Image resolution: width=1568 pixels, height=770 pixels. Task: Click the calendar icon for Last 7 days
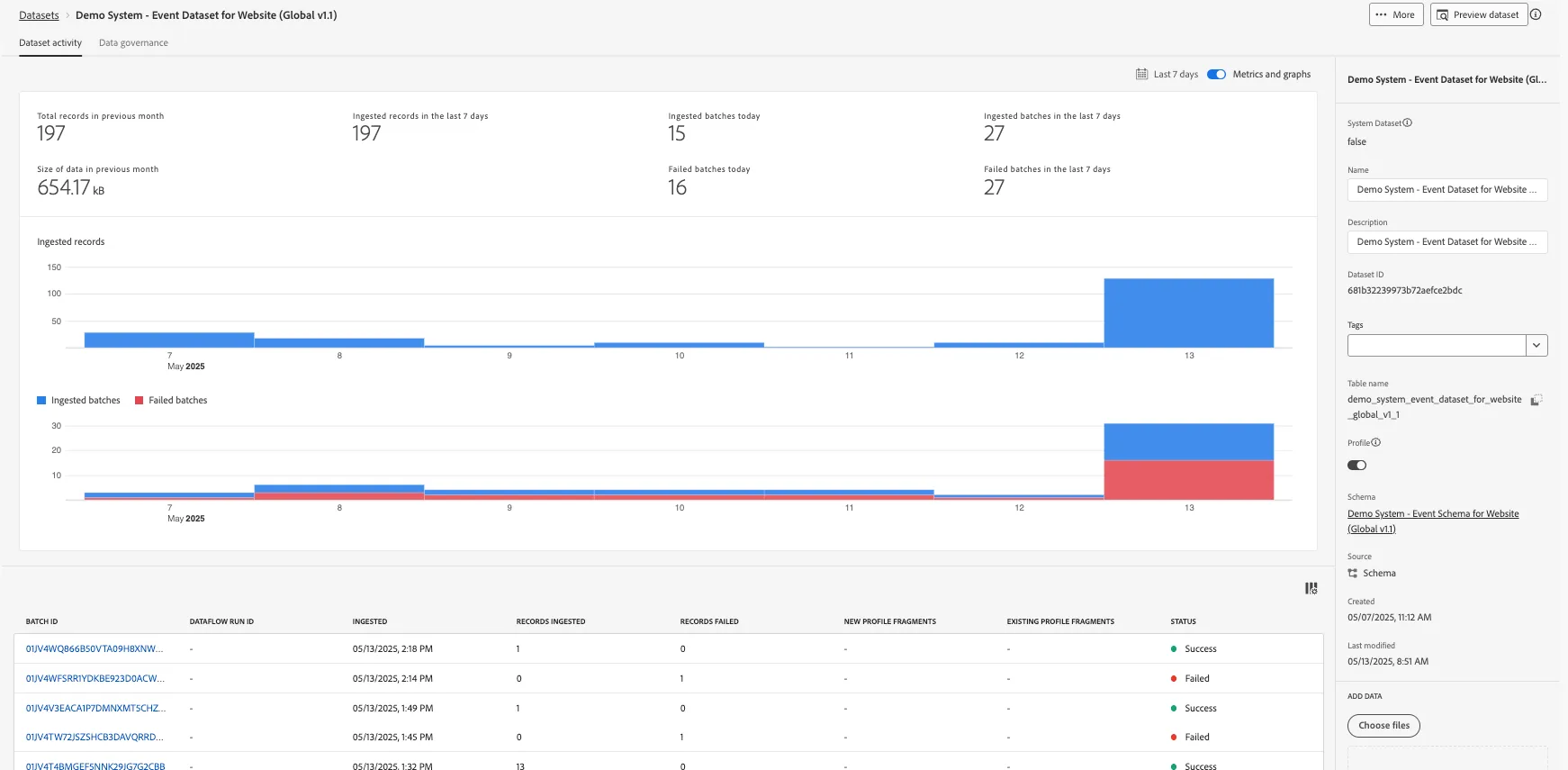click(1141, 74)
